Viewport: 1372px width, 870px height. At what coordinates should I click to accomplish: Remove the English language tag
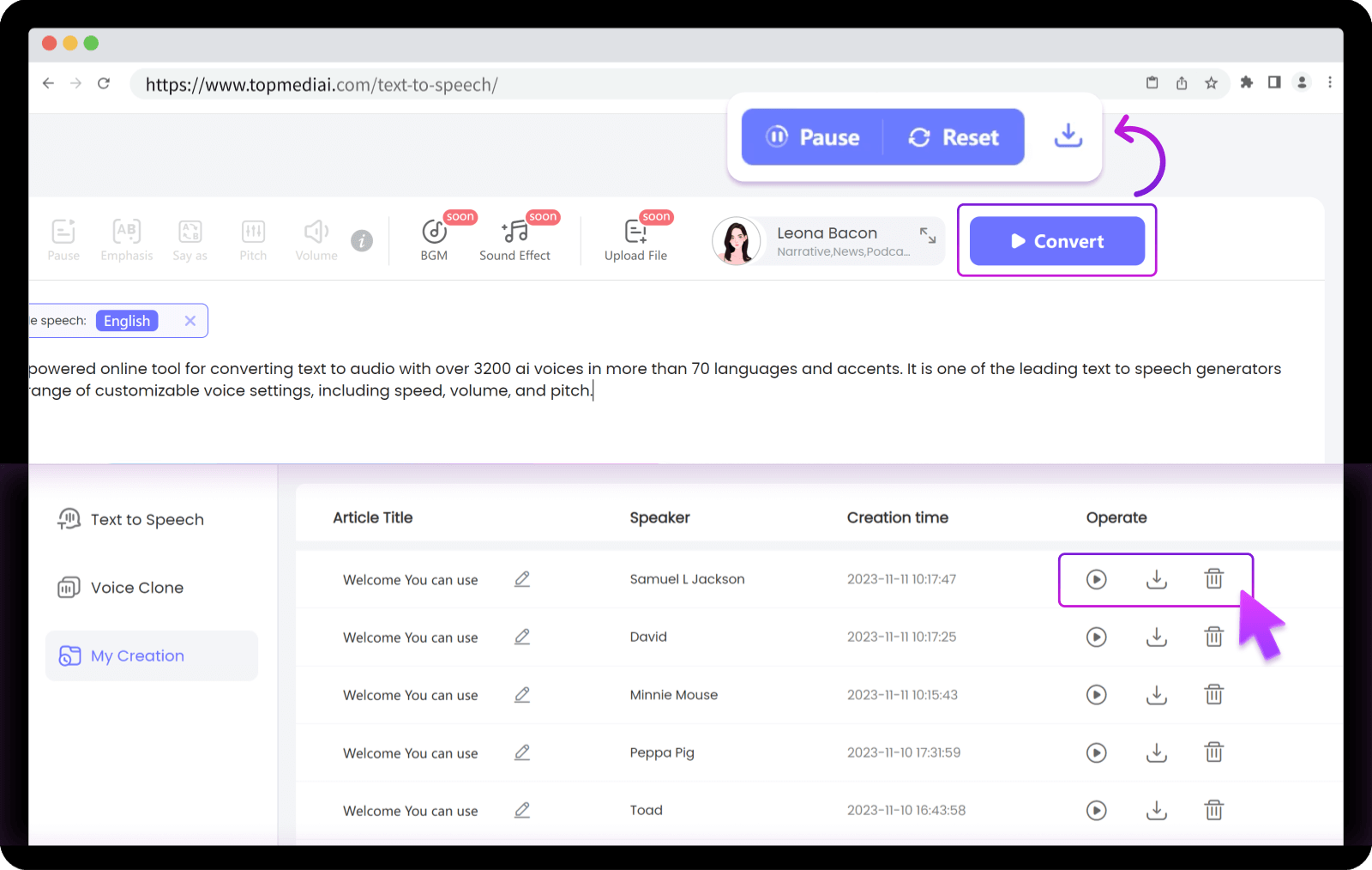[x=190, y=320]
